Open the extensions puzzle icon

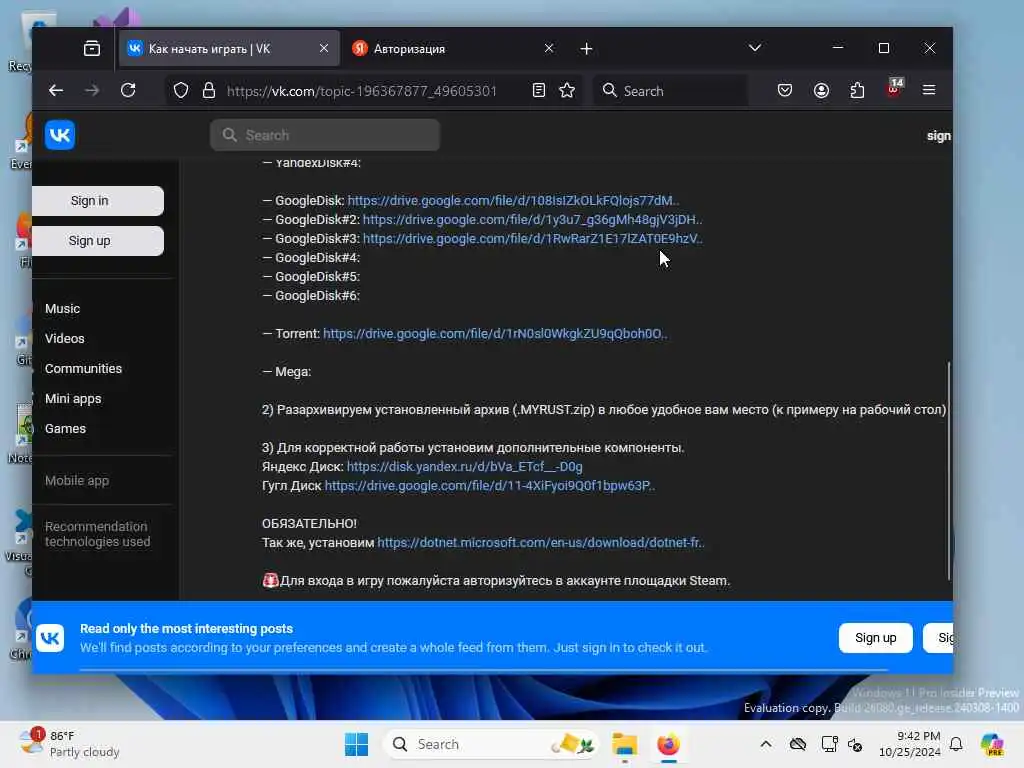(x=857, y=91)
